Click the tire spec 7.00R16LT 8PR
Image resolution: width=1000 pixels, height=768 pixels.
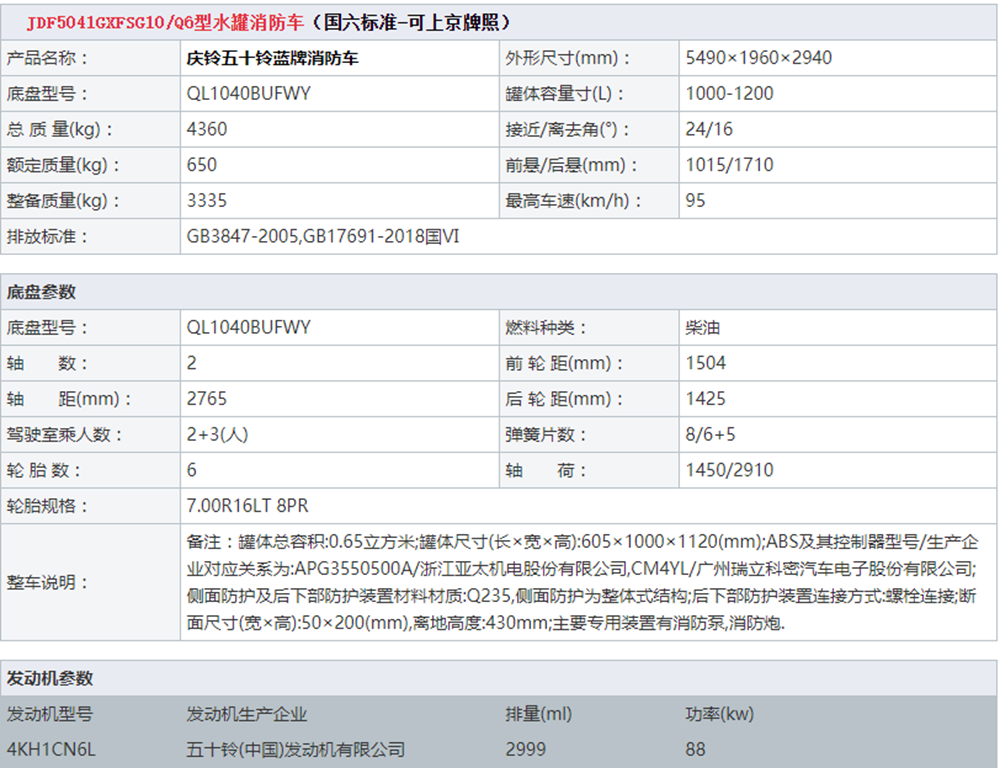(247, 506)
